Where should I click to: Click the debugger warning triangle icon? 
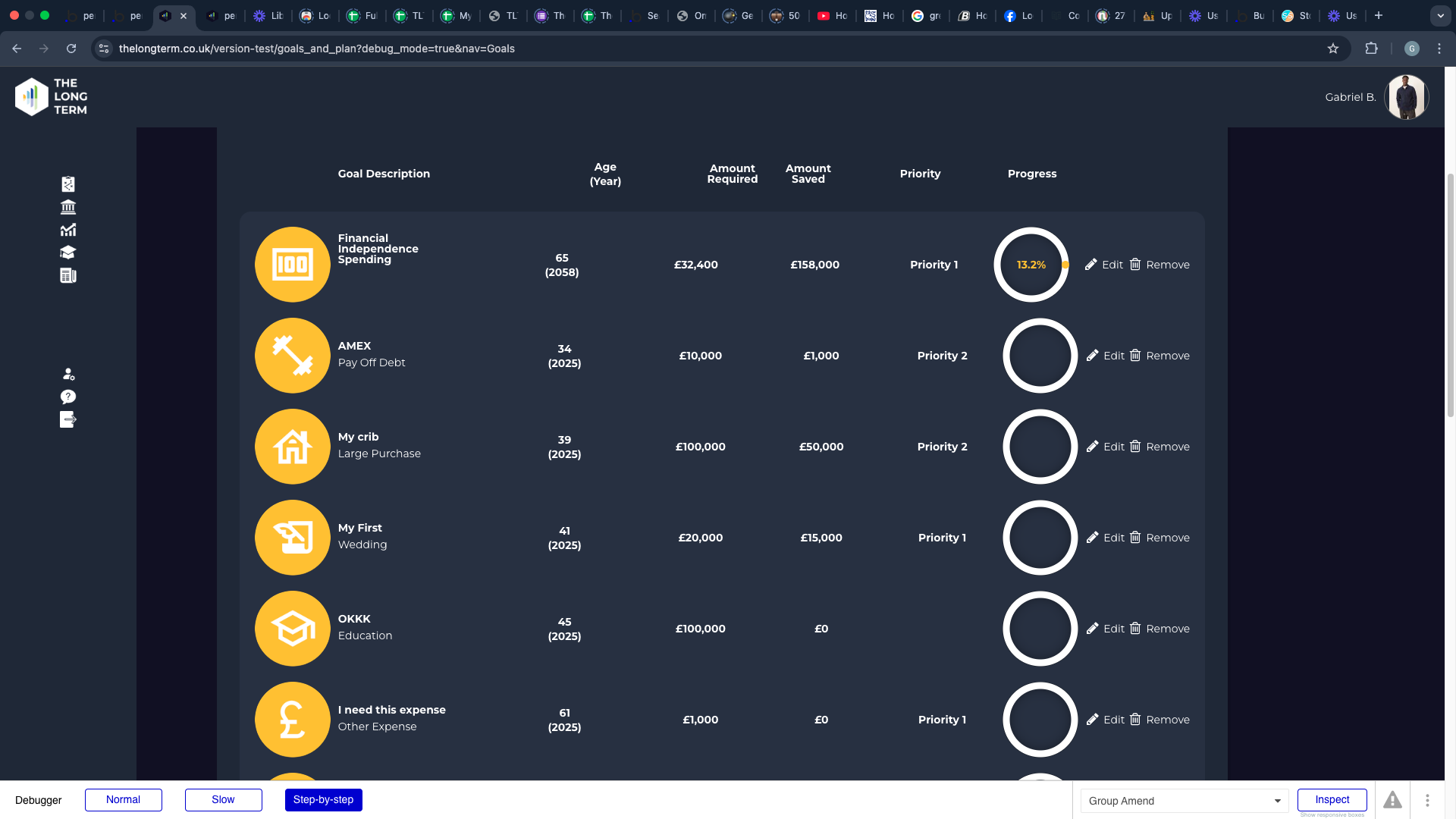click(x=1392, y=800)
